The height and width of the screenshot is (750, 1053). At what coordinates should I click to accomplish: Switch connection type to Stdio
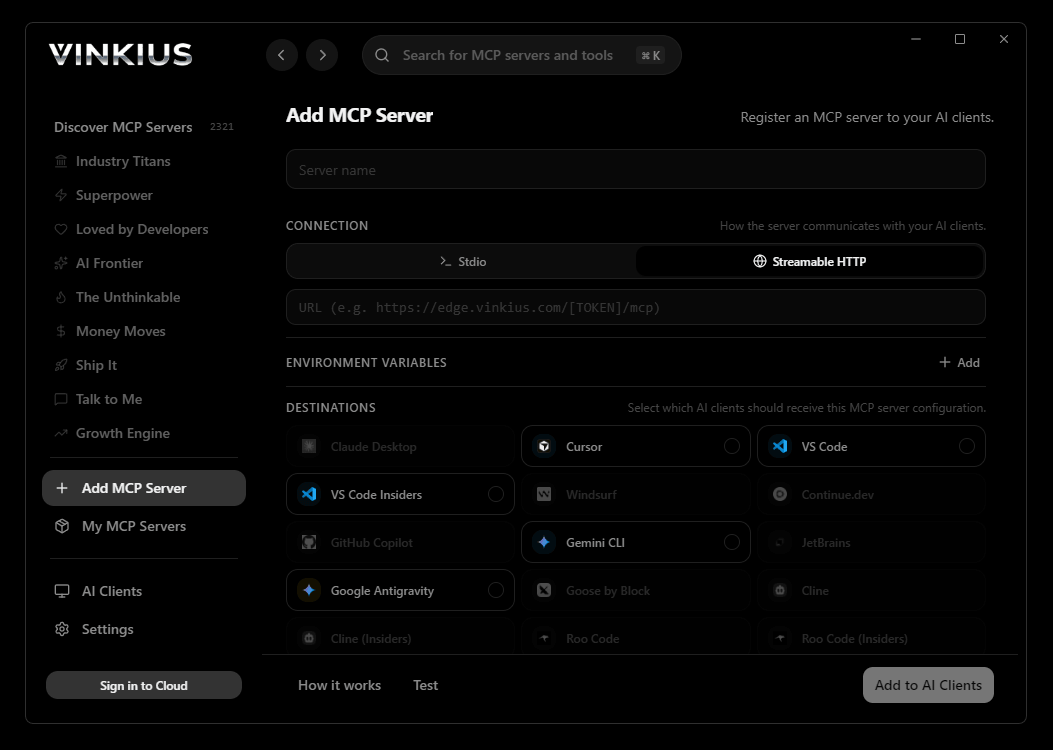462,261
